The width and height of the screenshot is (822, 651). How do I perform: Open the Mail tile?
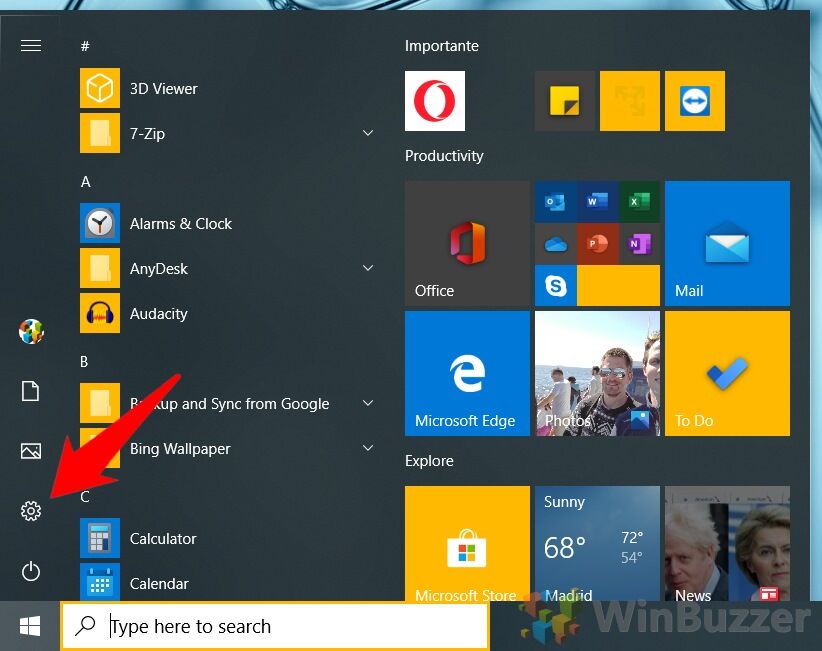point(727,243)
